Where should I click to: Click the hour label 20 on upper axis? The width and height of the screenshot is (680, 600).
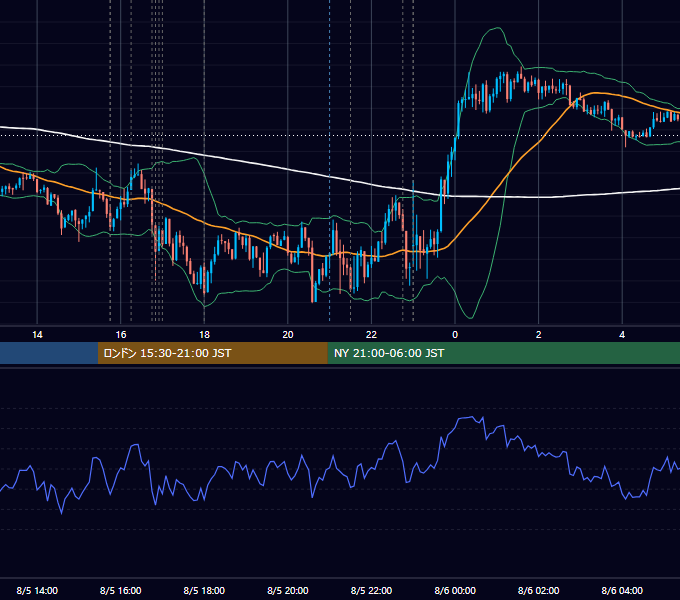pos(288,335)
